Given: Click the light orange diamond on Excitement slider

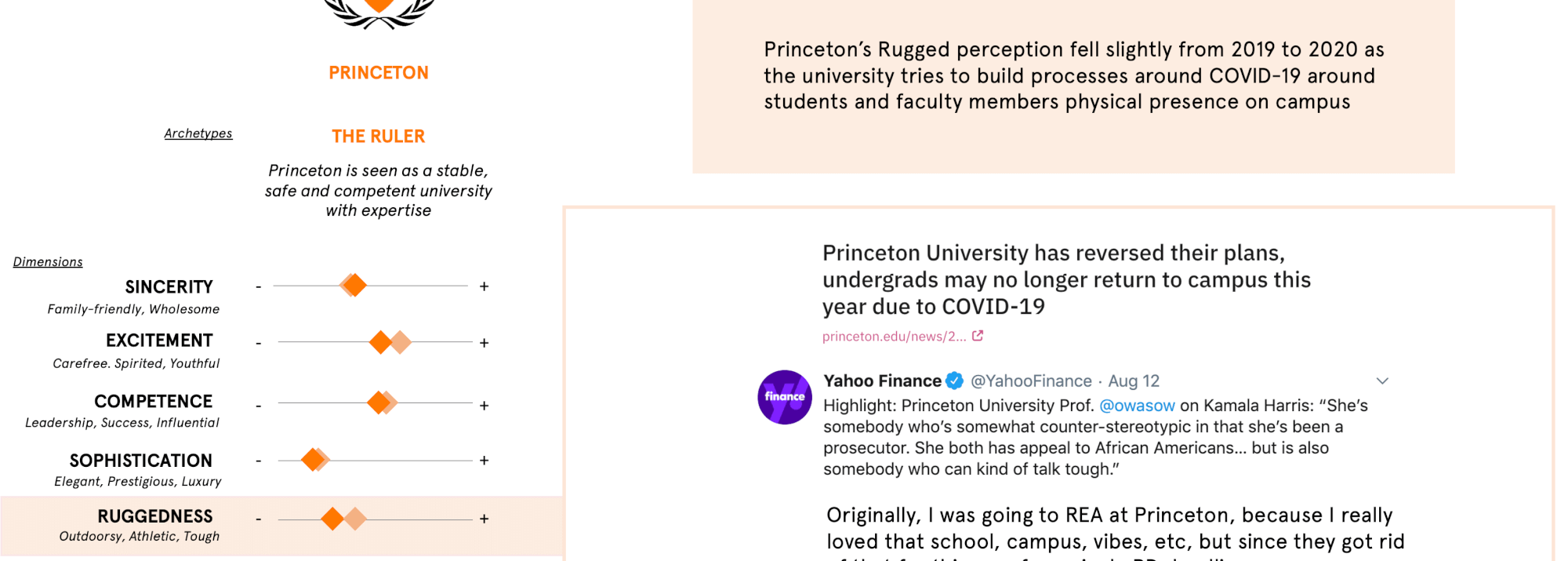Looking at the screenshot, I should (401, 342).
